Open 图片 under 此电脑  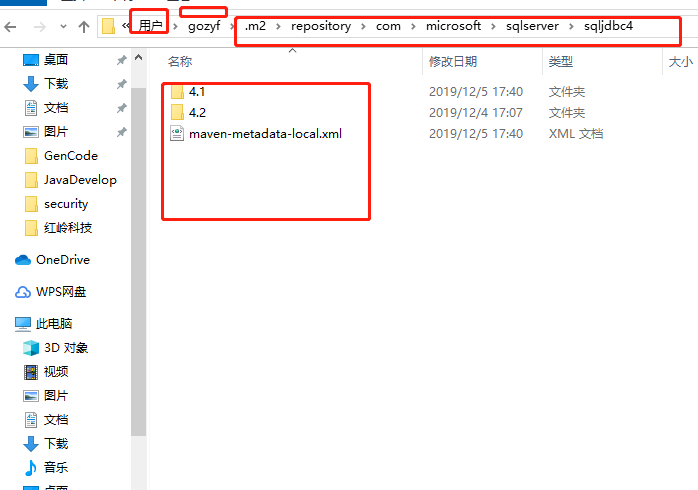point(56,396)
